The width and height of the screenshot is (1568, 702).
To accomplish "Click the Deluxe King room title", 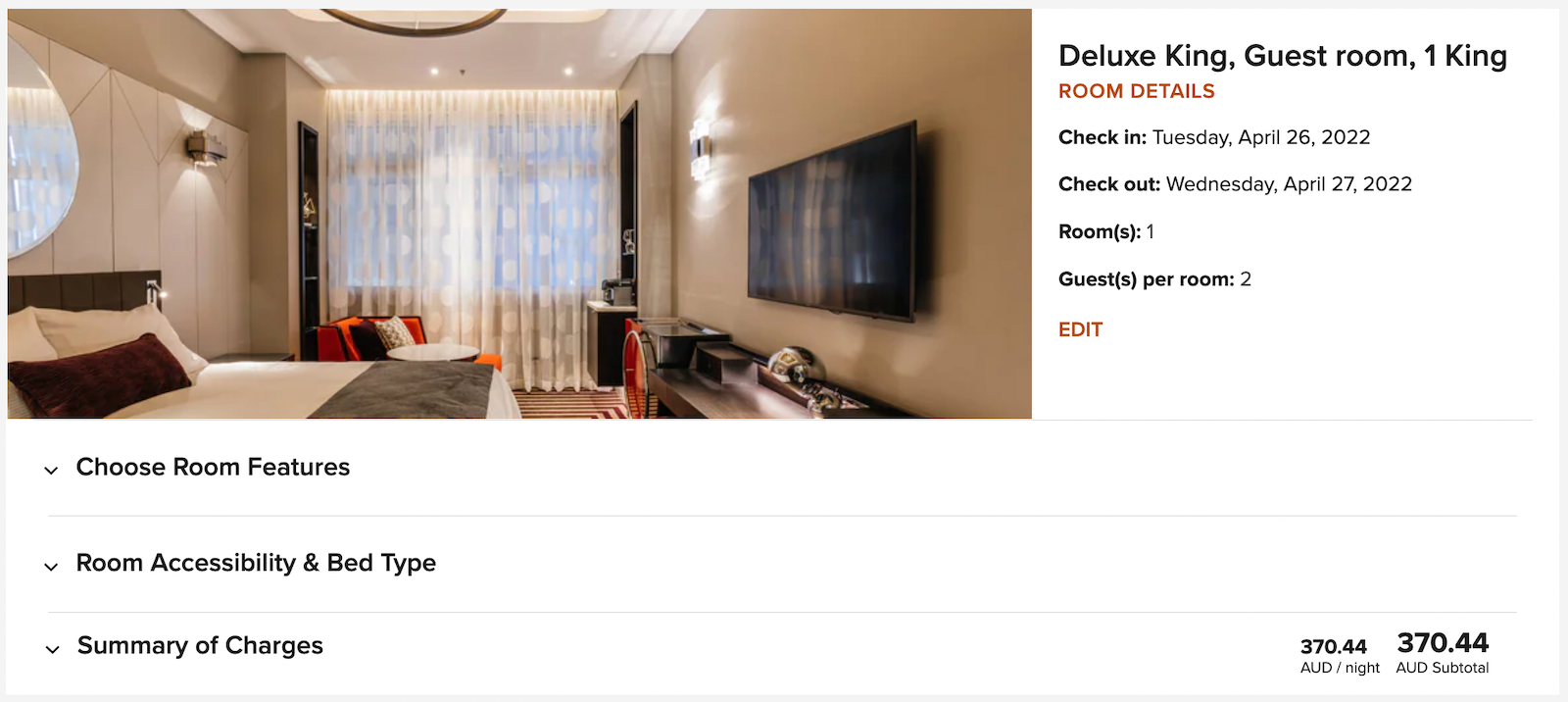I will 1282,56.
